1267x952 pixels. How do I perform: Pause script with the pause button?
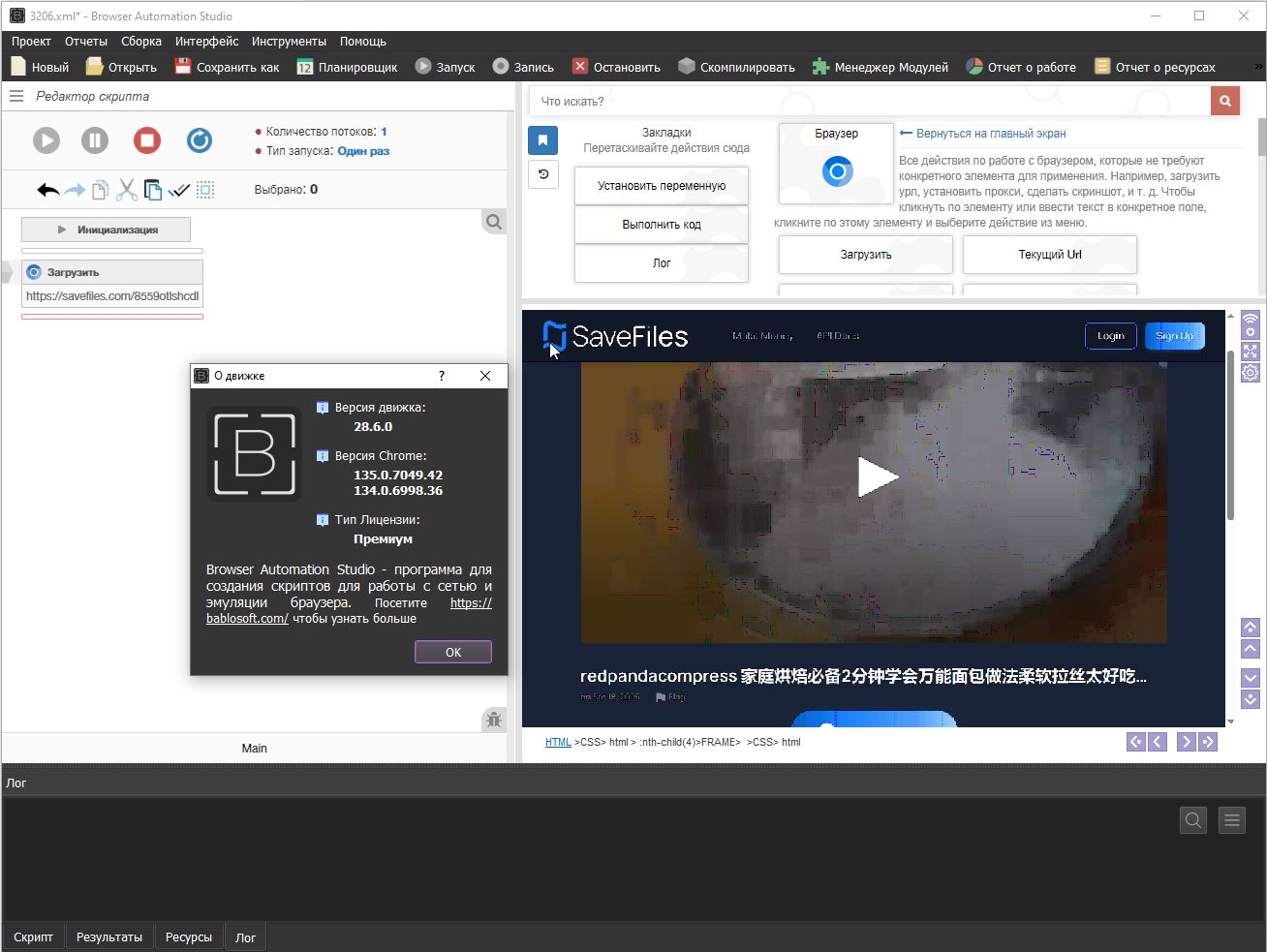pos(95,140)
